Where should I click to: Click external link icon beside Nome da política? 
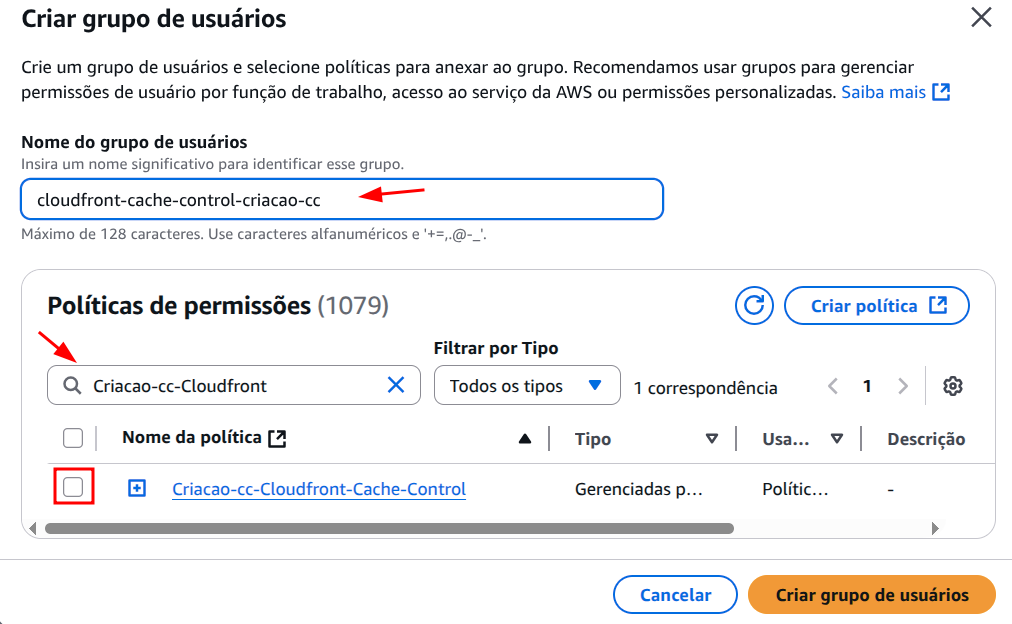pos(278,438)
